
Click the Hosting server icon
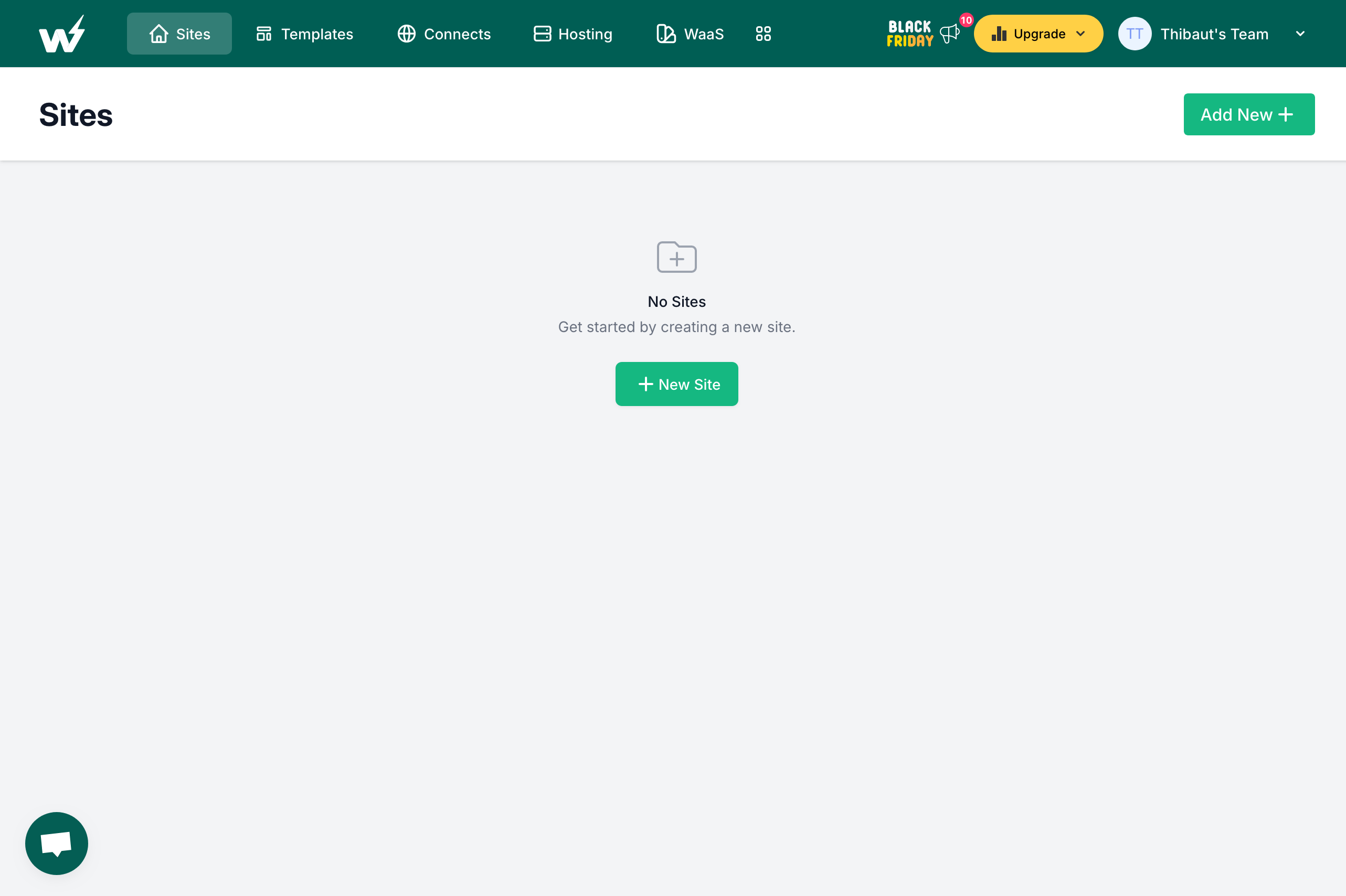542,34
